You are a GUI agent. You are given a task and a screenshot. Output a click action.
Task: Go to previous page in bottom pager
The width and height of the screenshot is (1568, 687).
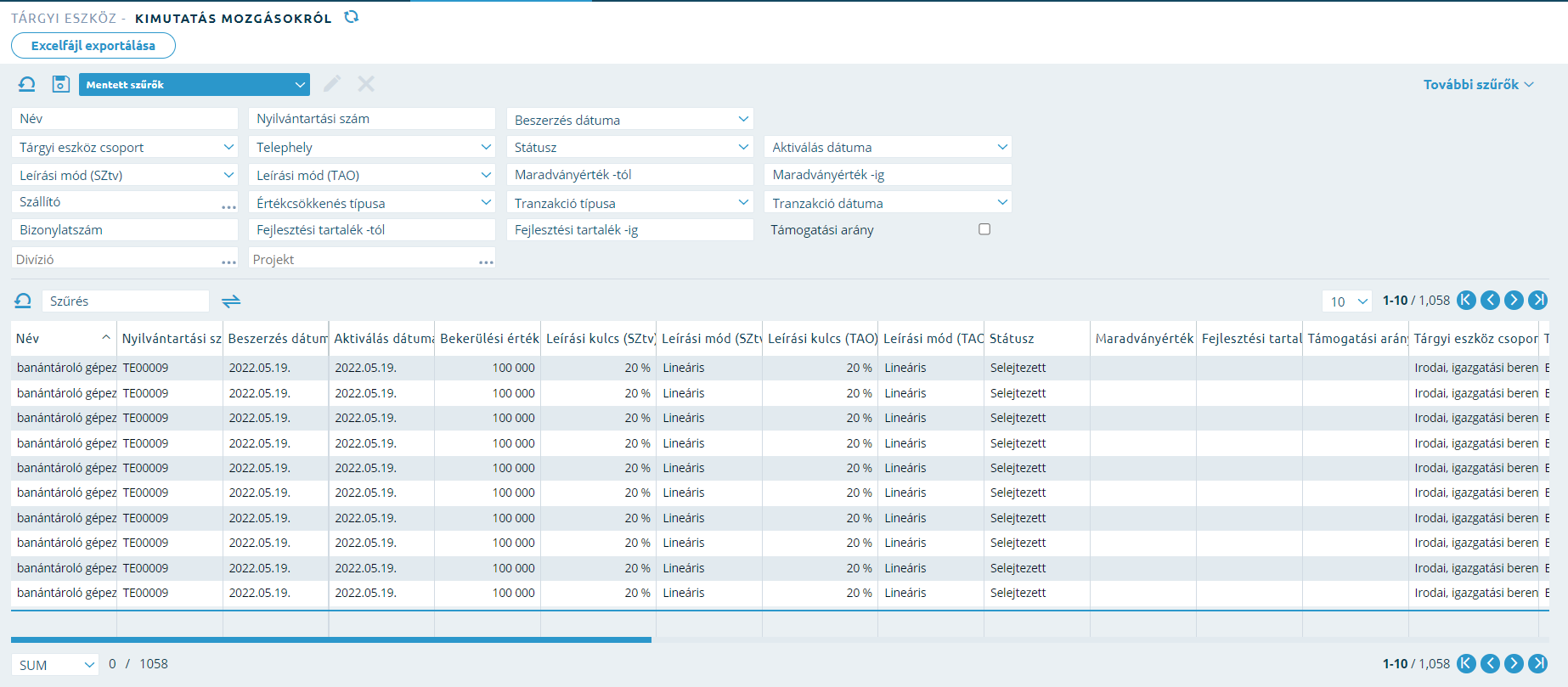click(1490, 664)
